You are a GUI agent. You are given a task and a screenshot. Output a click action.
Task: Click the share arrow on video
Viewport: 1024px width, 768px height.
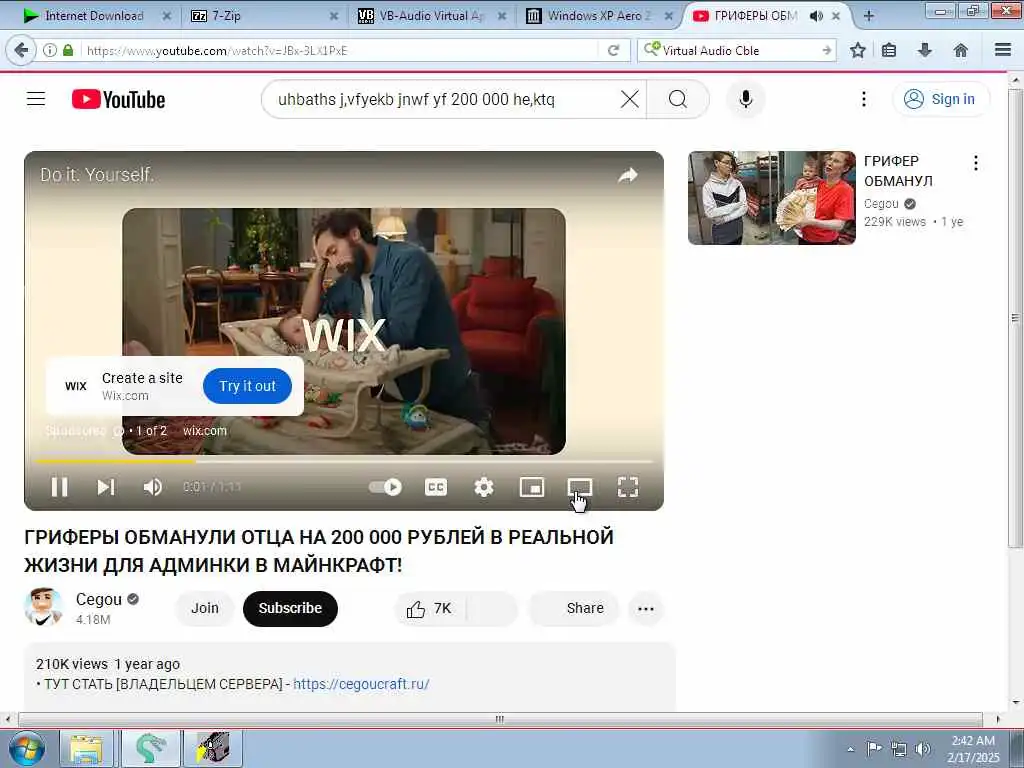628,175
